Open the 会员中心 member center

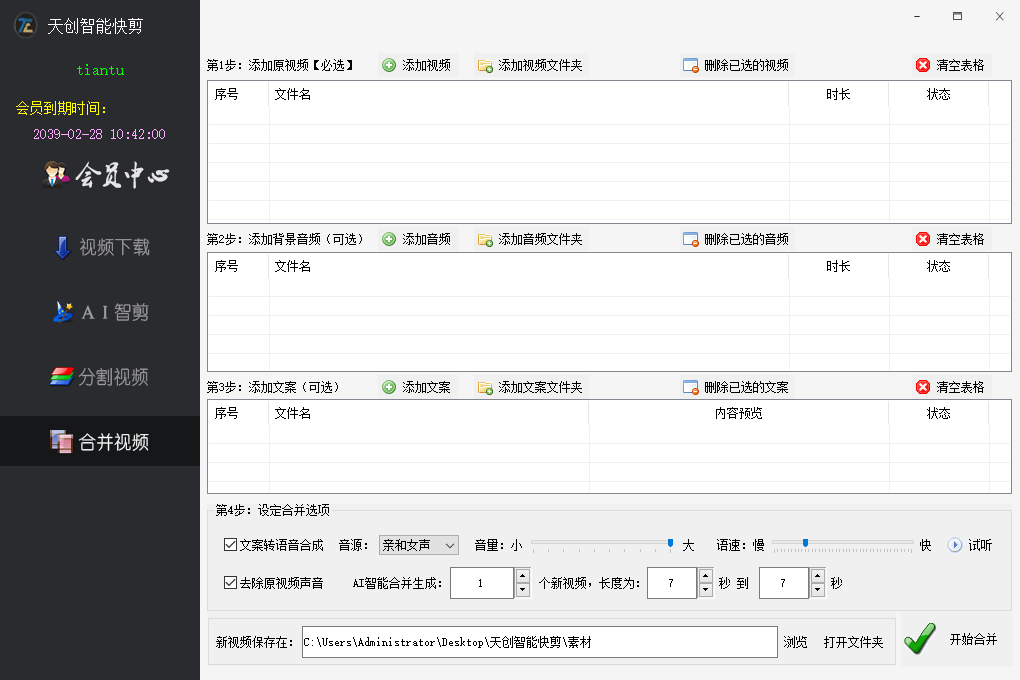106,174
